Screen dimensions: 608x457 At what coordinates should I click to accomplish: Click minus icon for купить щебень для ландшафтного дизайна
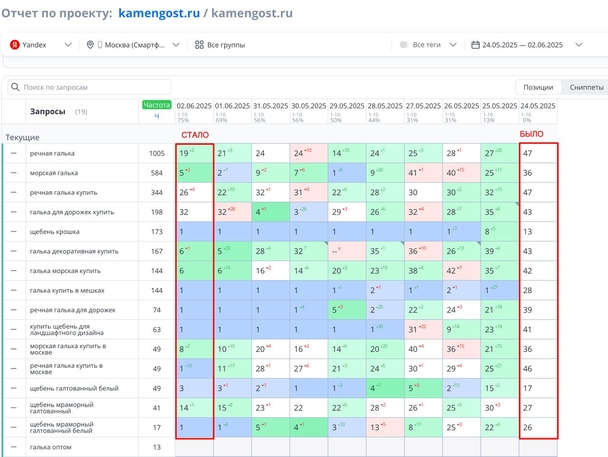click(14, 329)
